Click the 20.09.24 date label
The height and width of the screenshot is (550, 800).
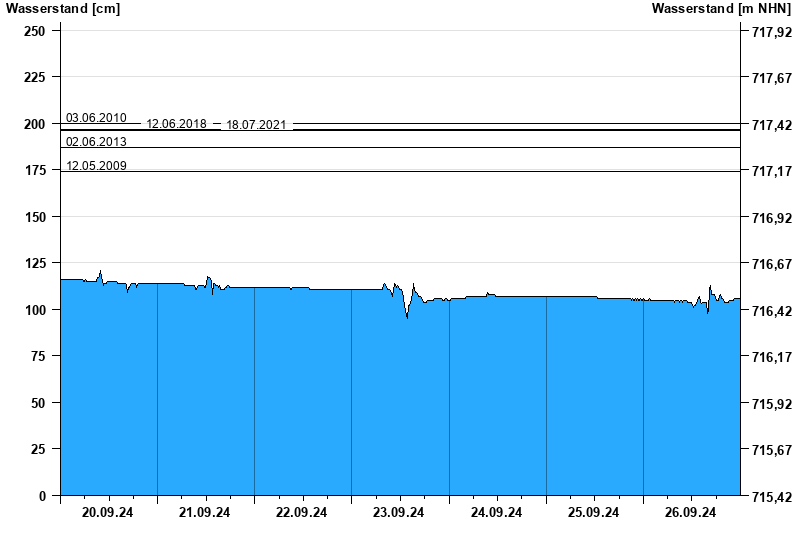pyautogui.click(x=107, y=512)
